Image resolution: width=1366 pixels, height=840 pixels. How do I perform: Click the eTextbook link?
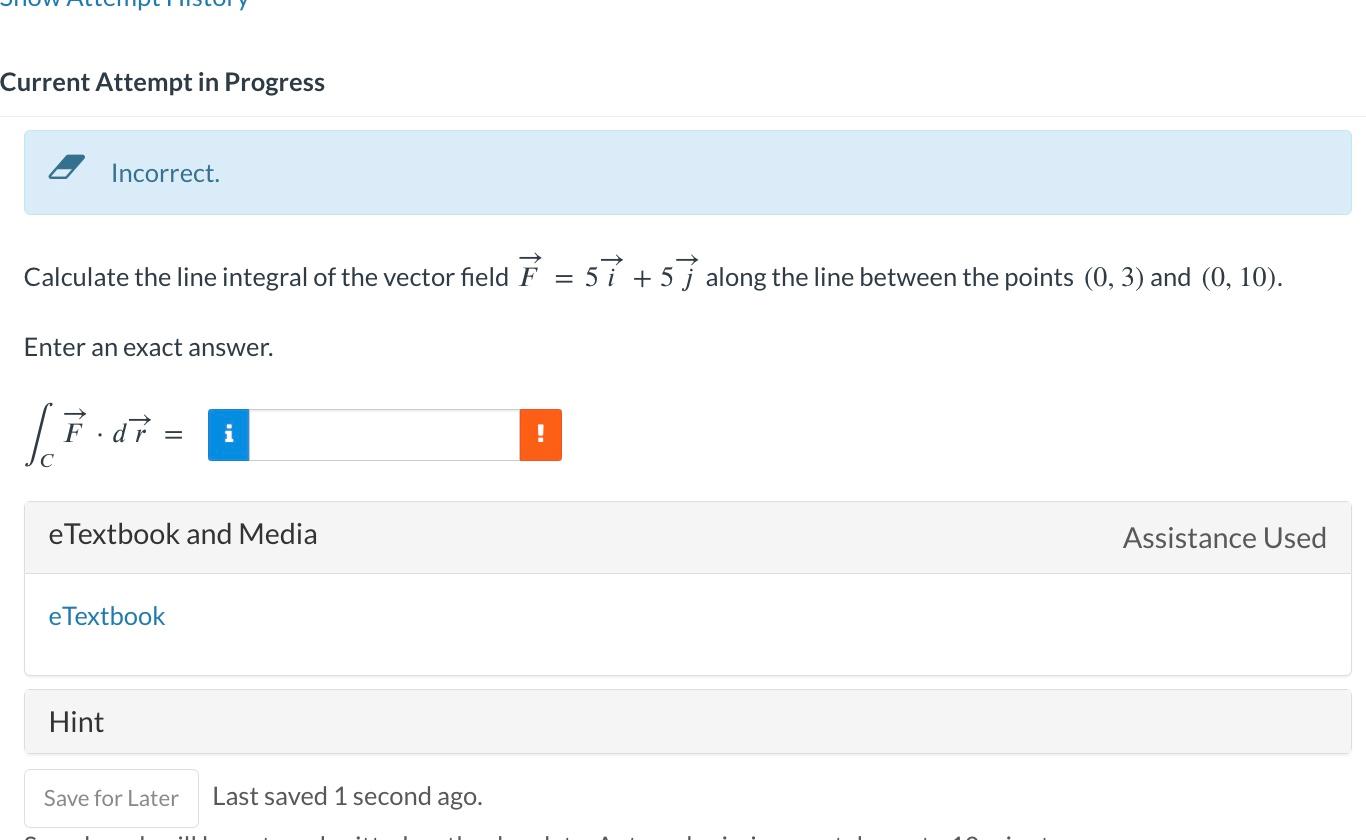tap(106, 616)
